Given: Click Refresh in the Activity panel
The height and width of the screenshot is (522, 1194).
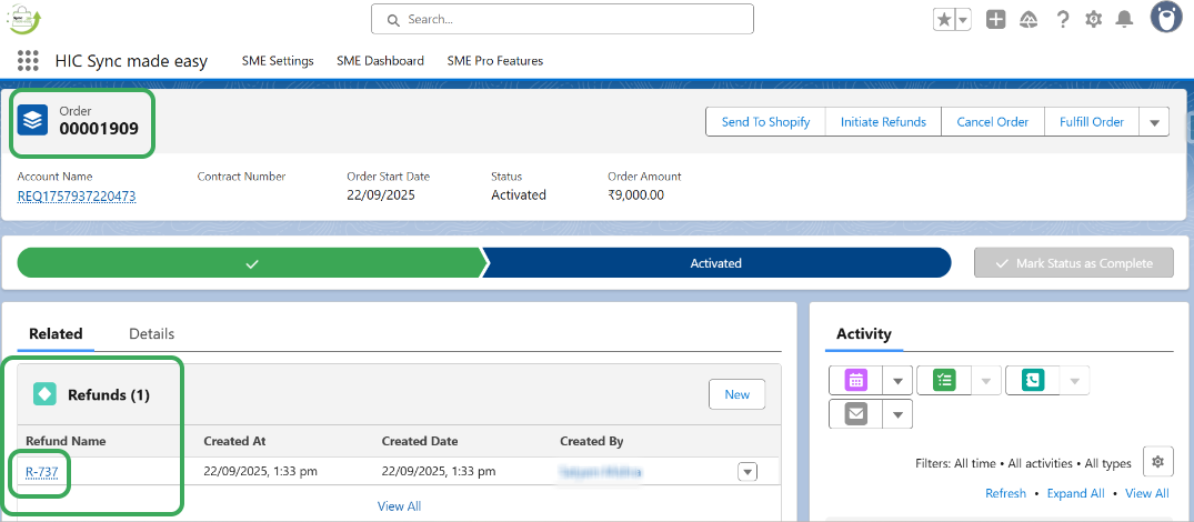Looking at the screenshot, I should 1006,493.
